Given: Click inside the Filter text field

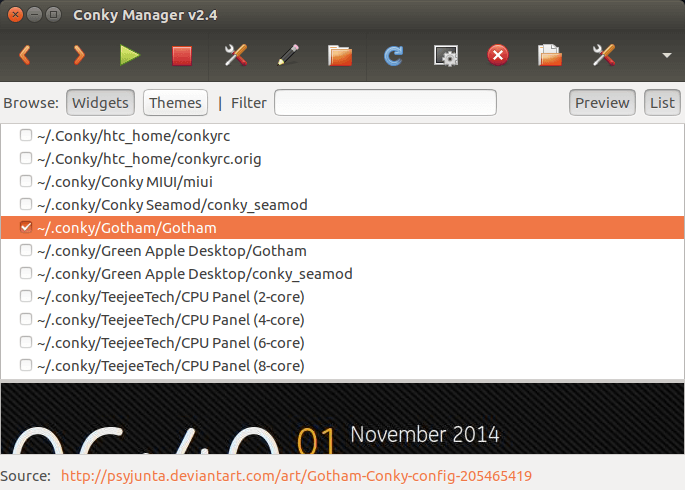Looking at the screenshot, I should [x=385, y=102].
